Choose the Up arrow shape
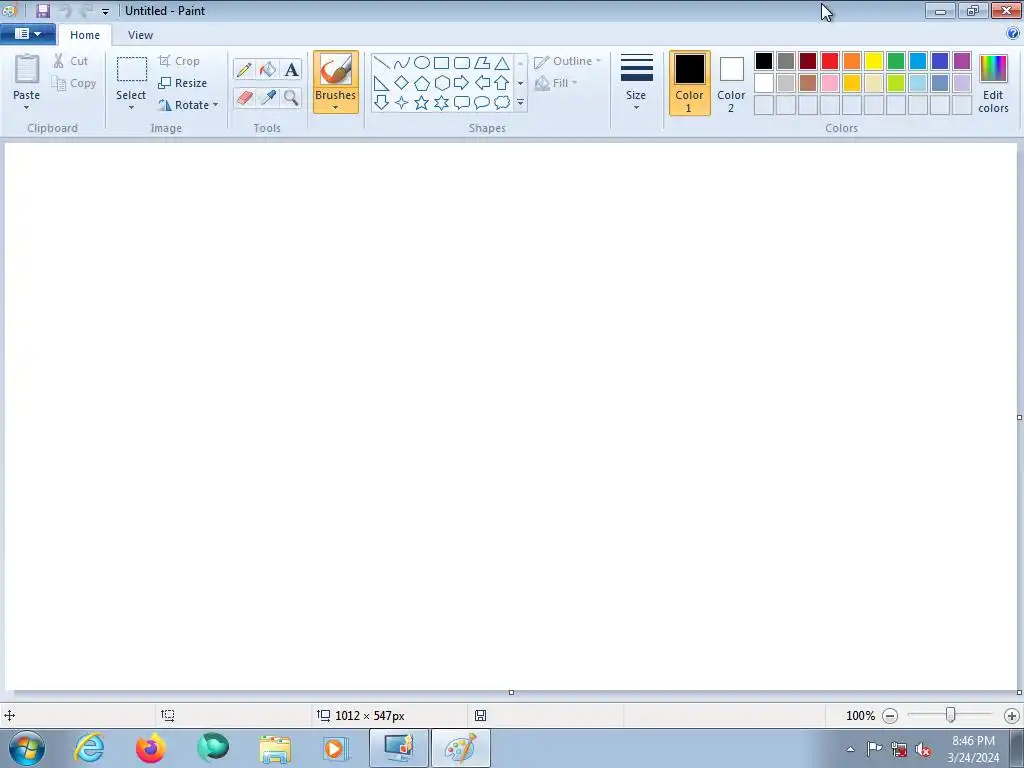Image resolution: width=1024 pixels, height=768 pixels. click(502, 83)
